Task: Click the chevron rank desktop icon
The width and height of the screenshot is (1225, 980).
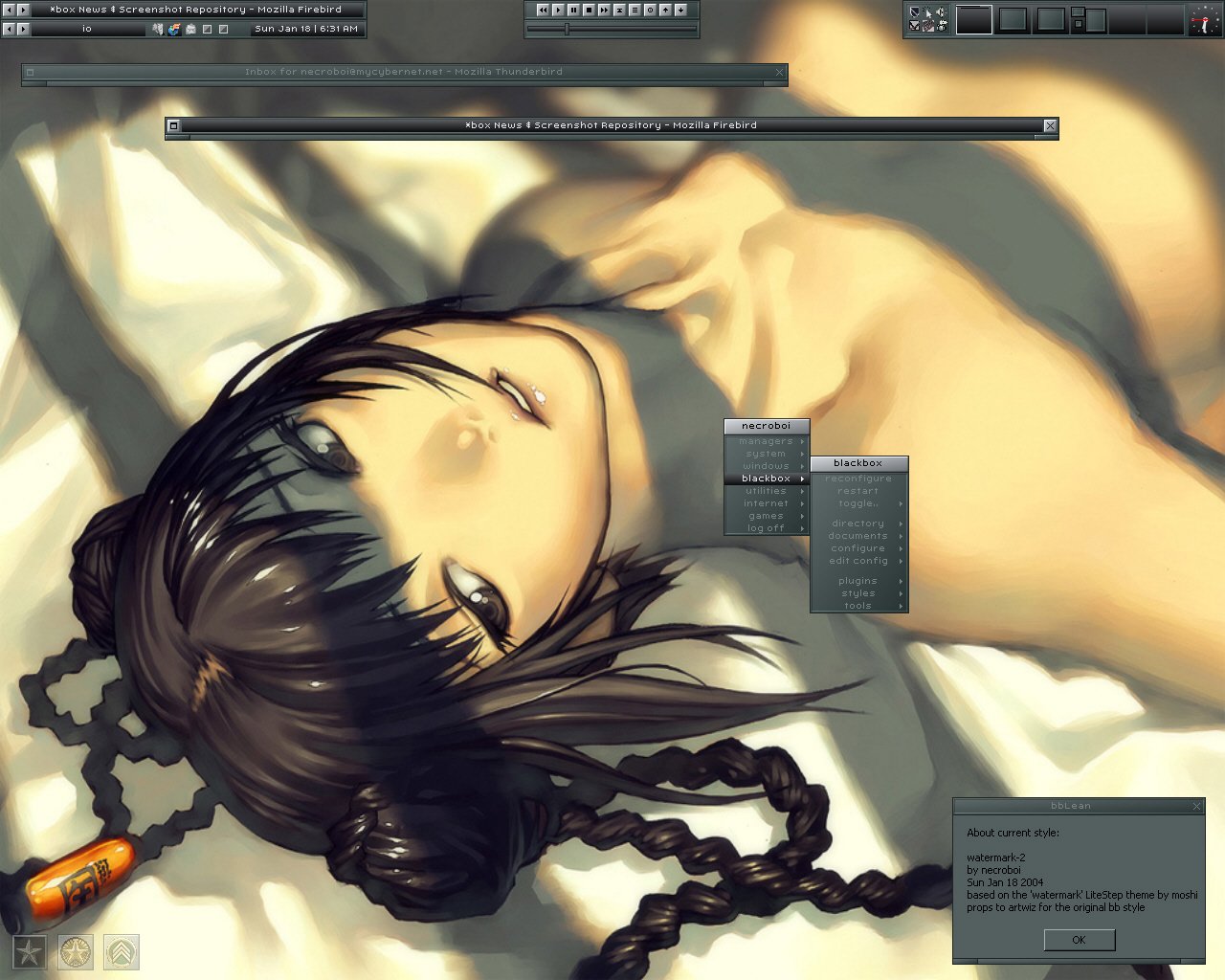Action: [122, 952]
